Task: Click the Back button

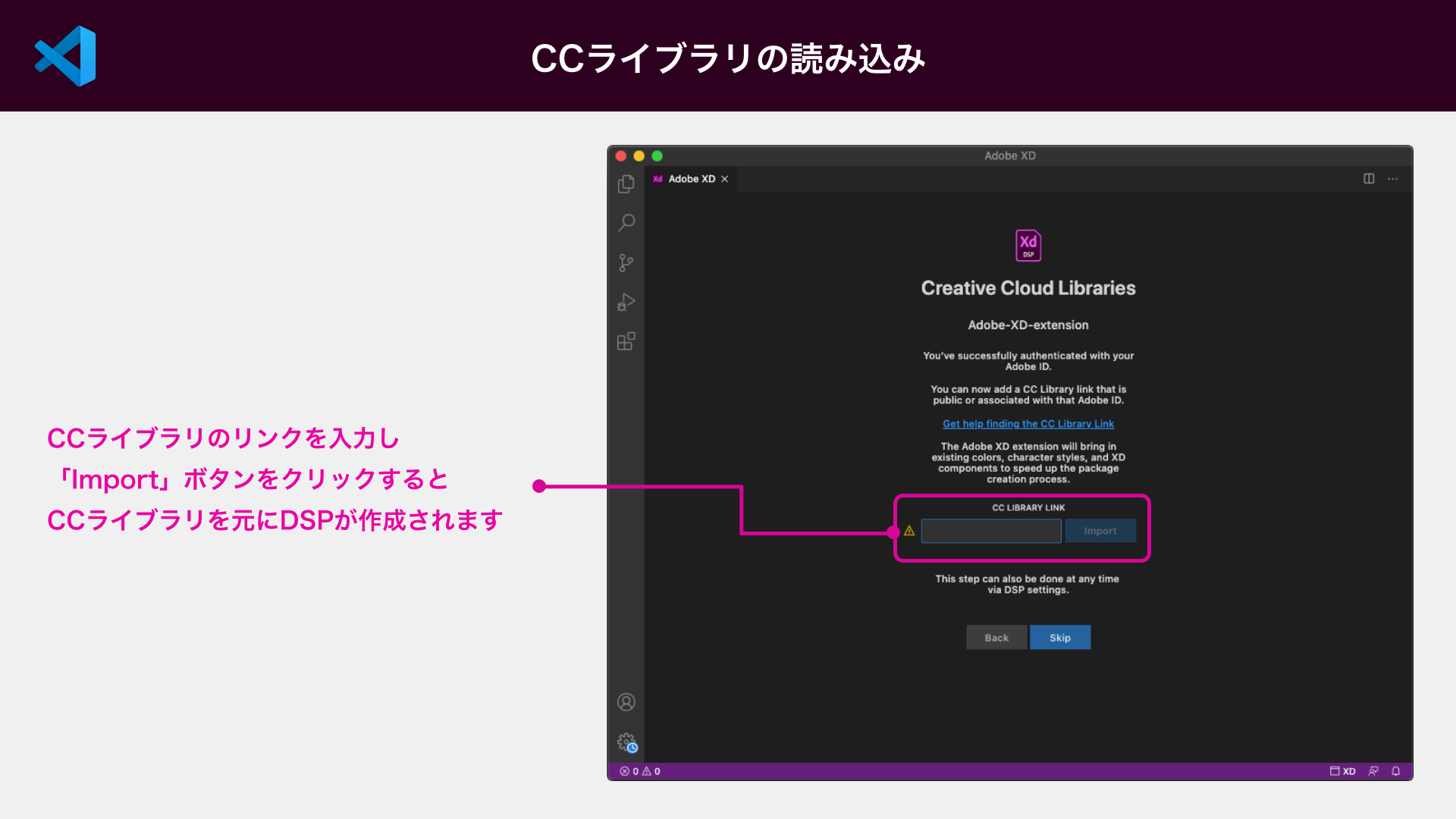Action: click(x=996, y=638)
